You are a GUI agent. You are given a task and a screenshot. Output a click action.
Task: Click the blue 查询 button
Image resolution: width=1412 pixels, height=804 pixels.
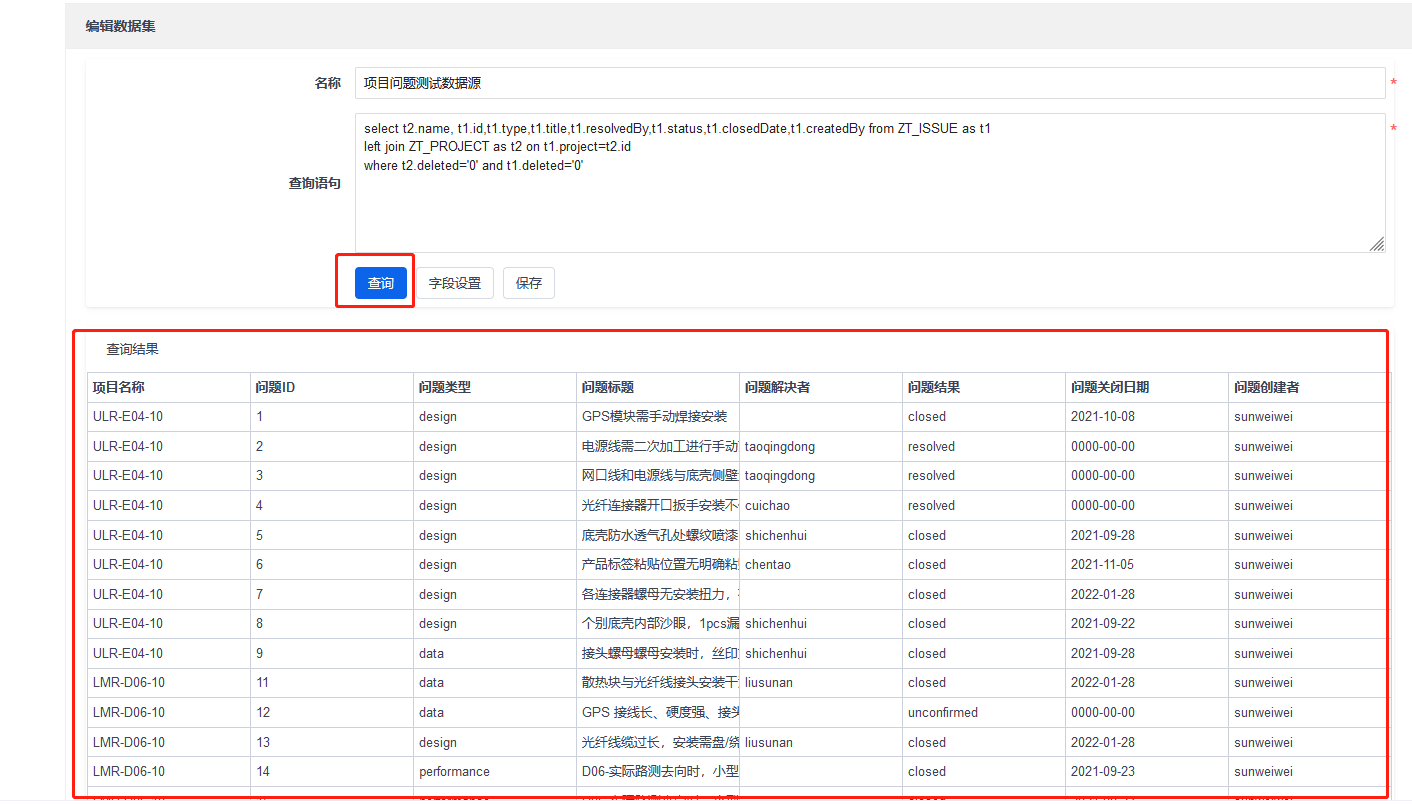(381, 283)
